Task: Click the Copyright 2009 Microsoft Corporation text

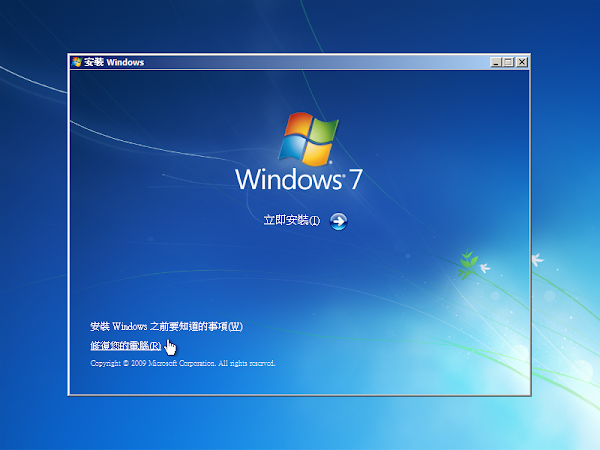Action: [x=183, y=363]
